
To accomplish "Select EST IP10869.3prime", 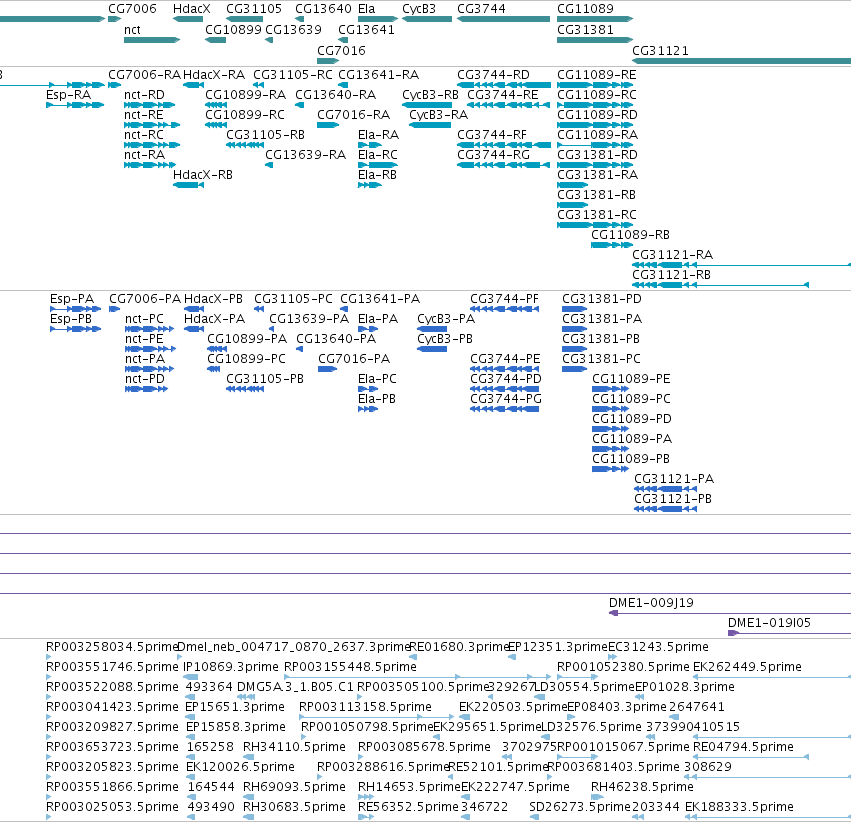I will (231, 666).
